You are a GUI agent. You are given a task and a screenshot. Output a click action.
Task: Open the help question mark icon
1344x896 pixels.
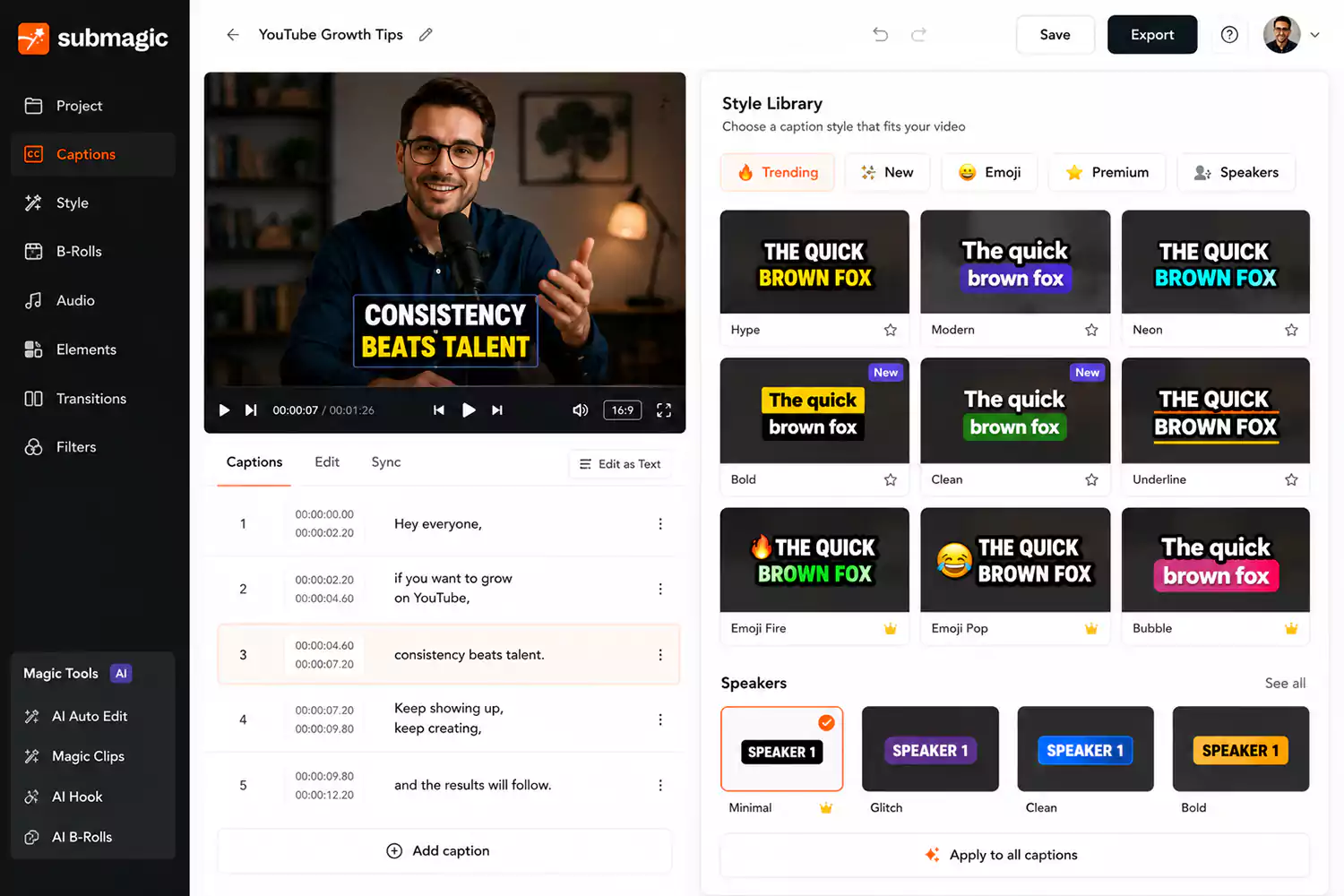[x=1229, y=35]
